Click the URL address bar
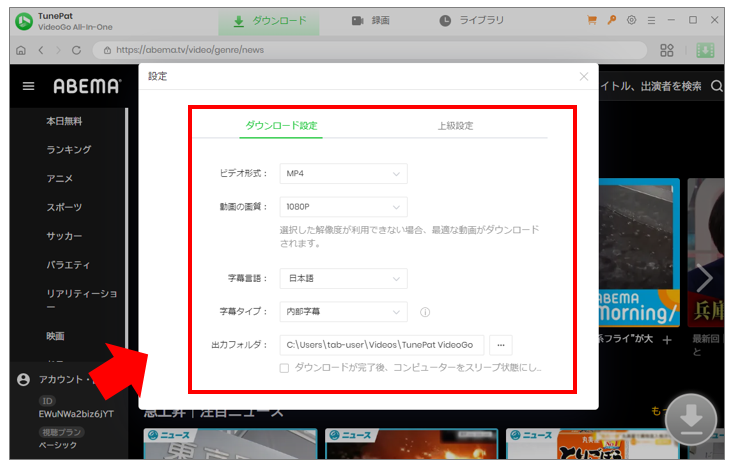The width and height of the screenshot is (738, 465). [370, 50]
